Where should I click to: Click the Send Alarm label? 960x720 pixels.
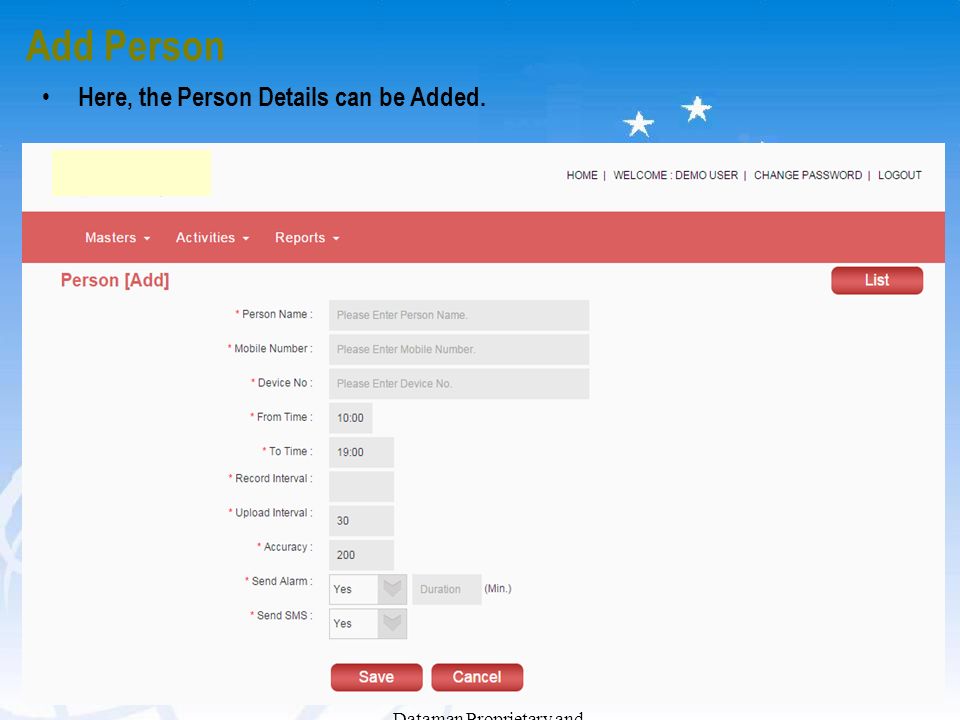point(279,581)
